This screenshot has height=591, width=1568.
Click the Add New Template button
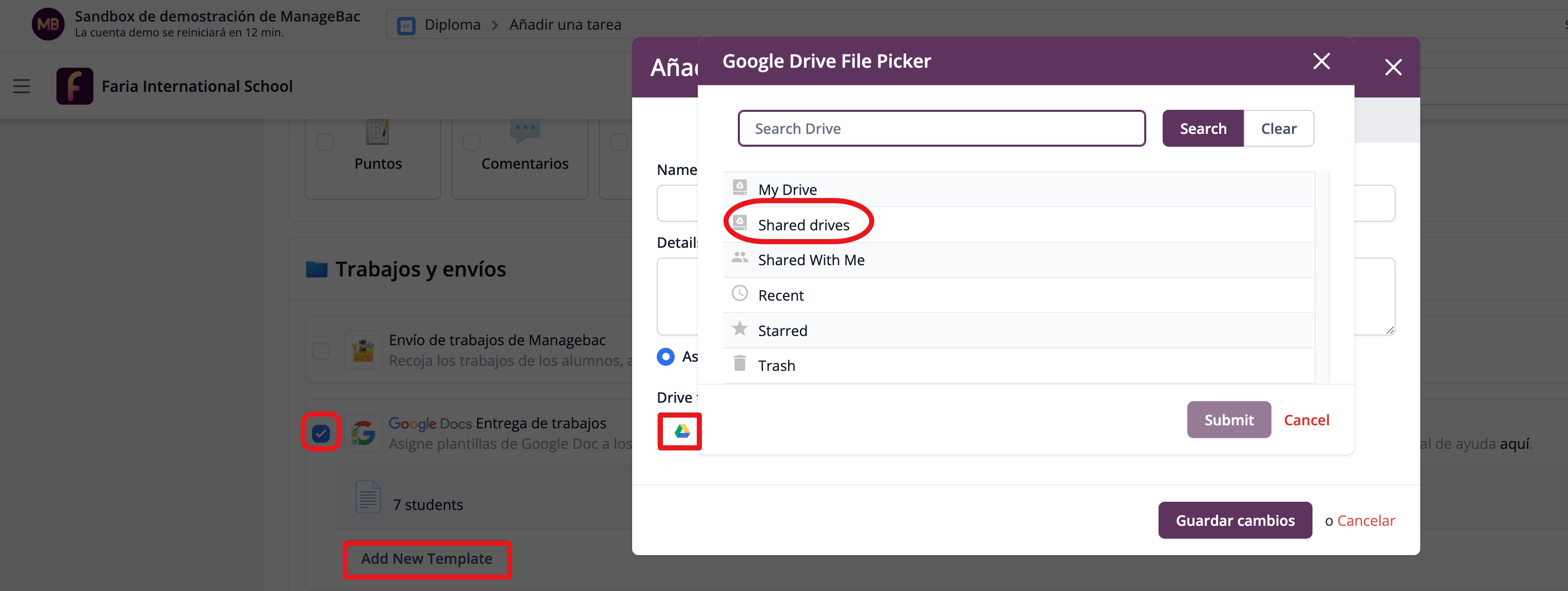(427, 559)
